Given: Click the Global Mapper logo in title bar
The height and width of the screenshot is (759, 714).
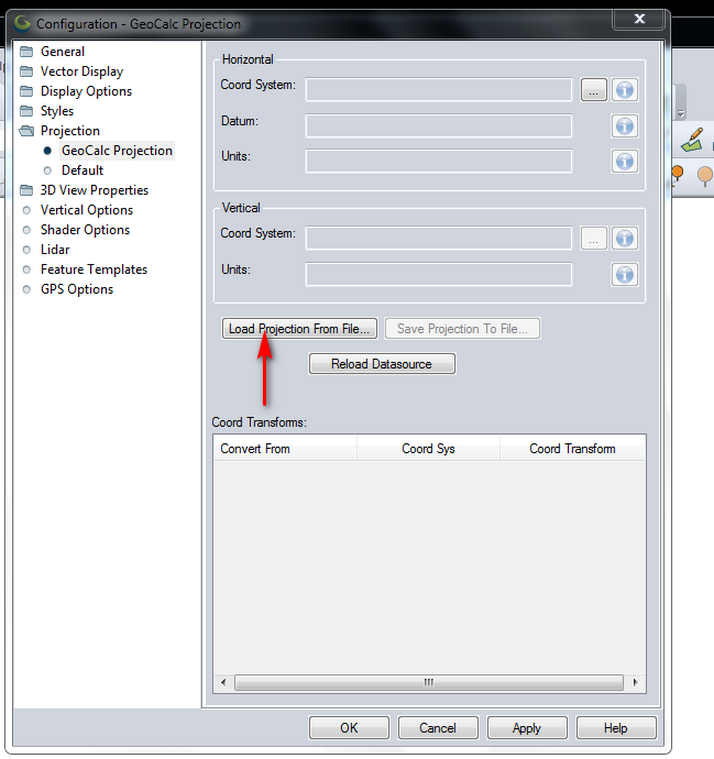Looking at the screenshot, I should click(22, 23).
